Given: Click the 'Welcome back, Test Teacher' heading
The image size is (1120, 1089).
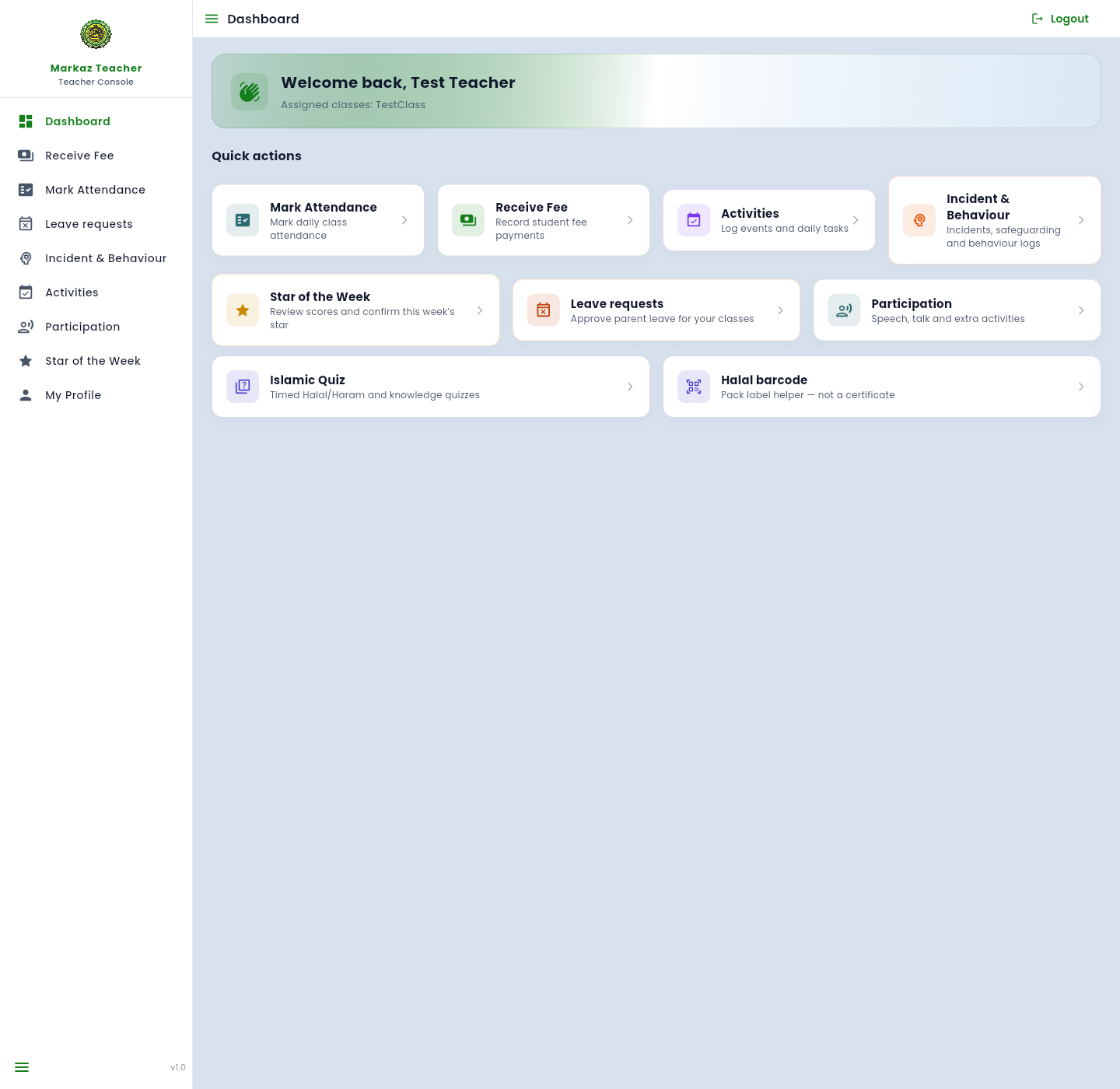Looking at the screenshot, I should [x=398, y=82].
